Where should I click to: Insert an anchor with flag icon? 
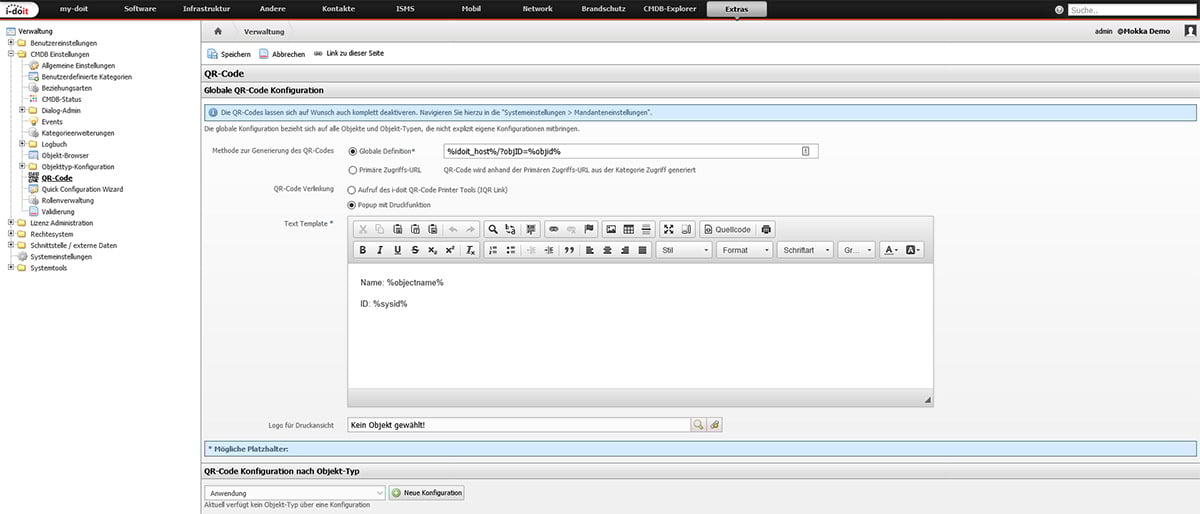point(589,229)
